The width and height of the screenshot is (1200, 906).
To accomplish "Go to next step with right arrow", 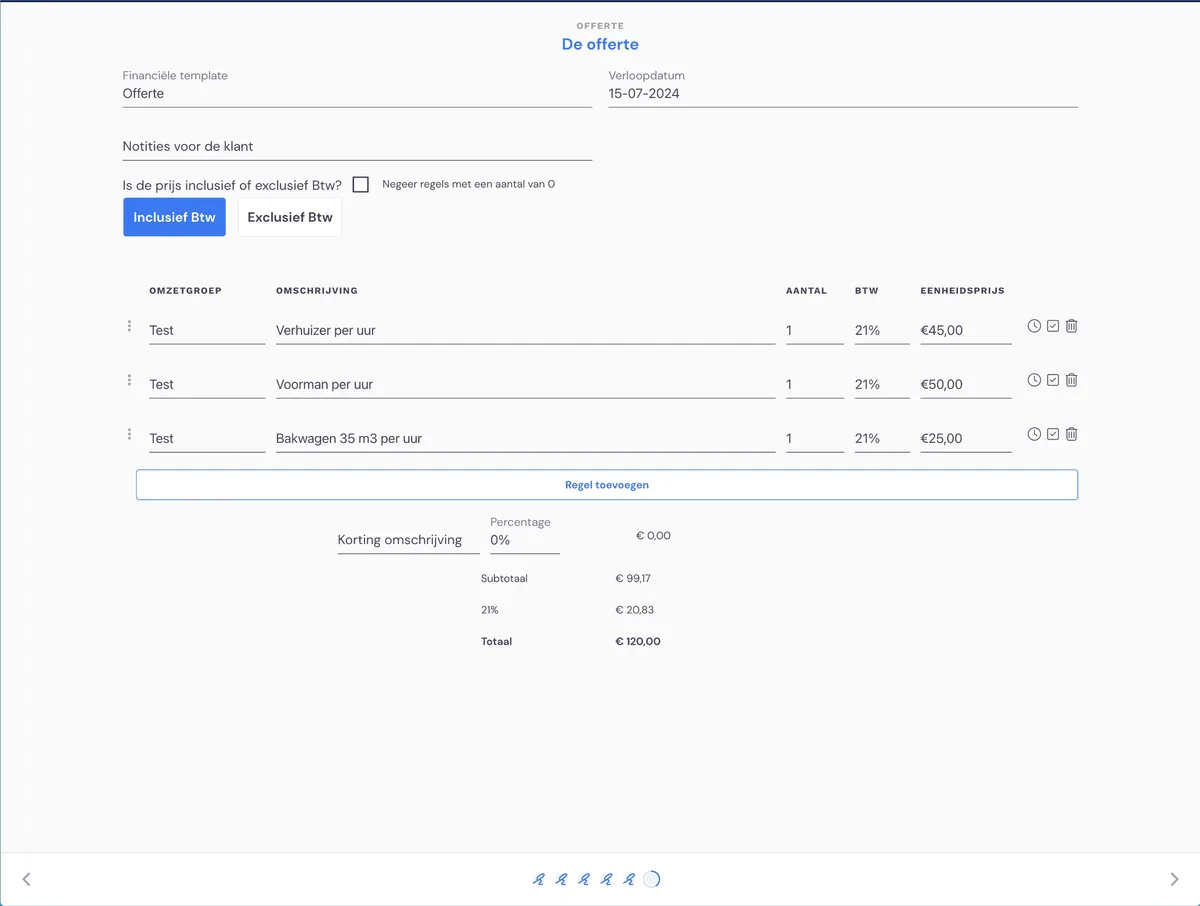I will pyautogui.click(x=1174, y=880).
